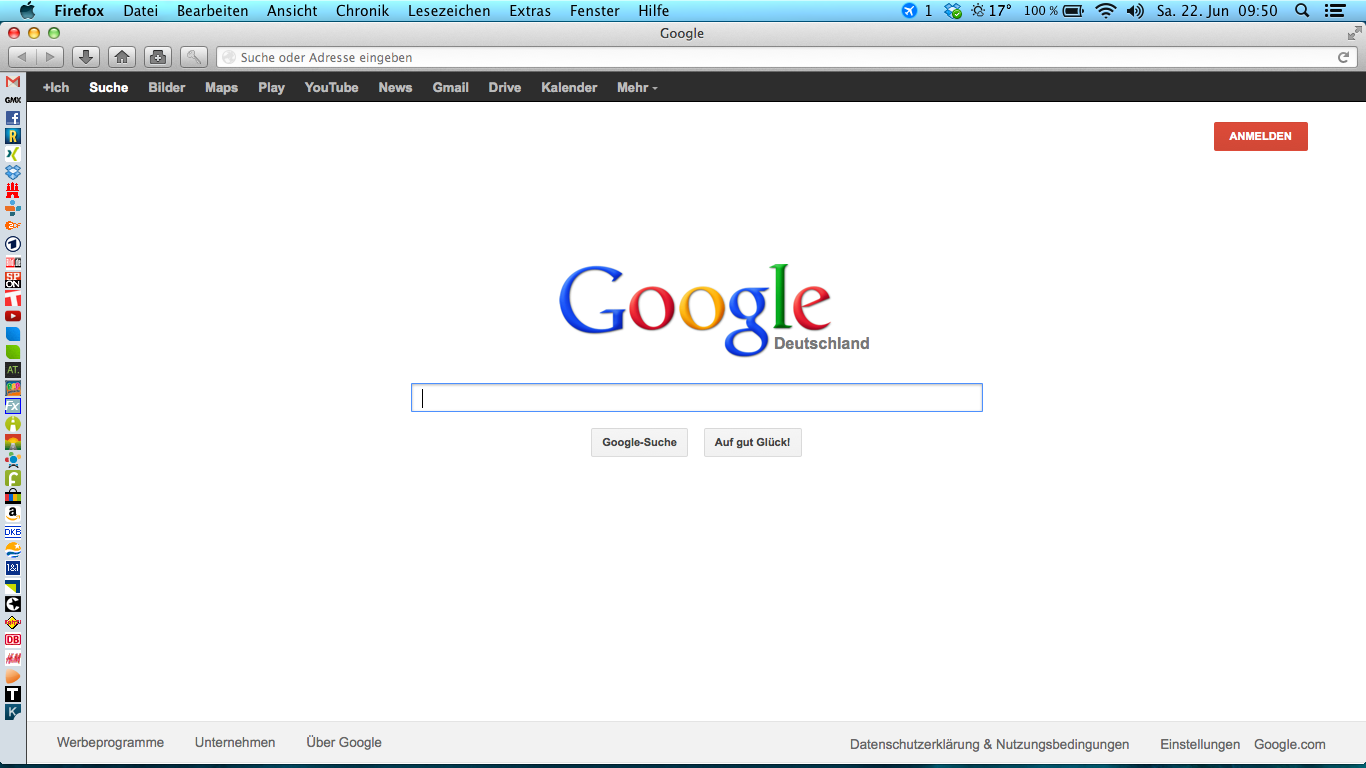Screen dimensions: 1366x768
Task: Go forward using the browser forward arrow
Action: pos(50,57)
